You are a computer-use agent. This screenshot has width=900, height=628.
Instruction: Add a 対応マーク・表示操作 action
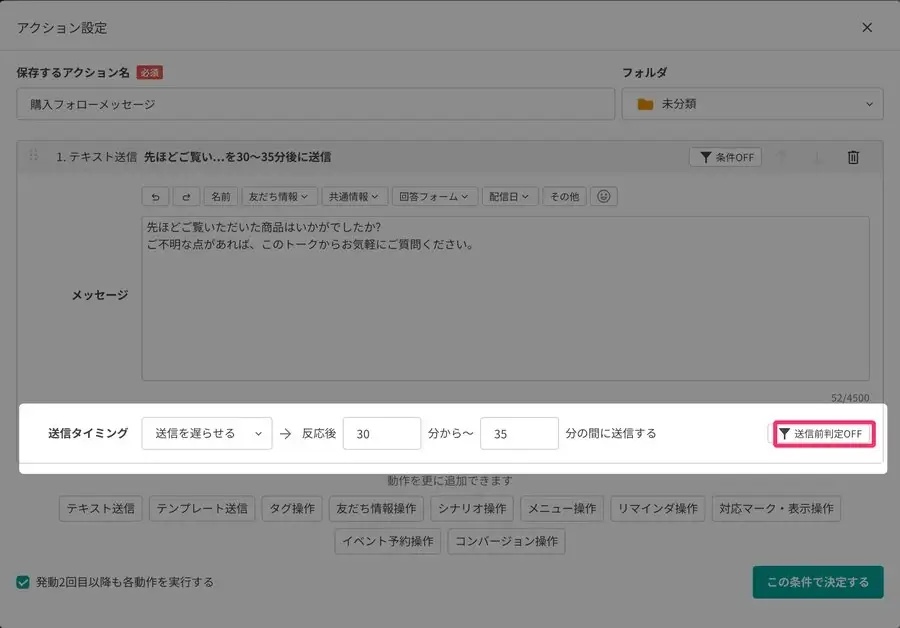776,509
